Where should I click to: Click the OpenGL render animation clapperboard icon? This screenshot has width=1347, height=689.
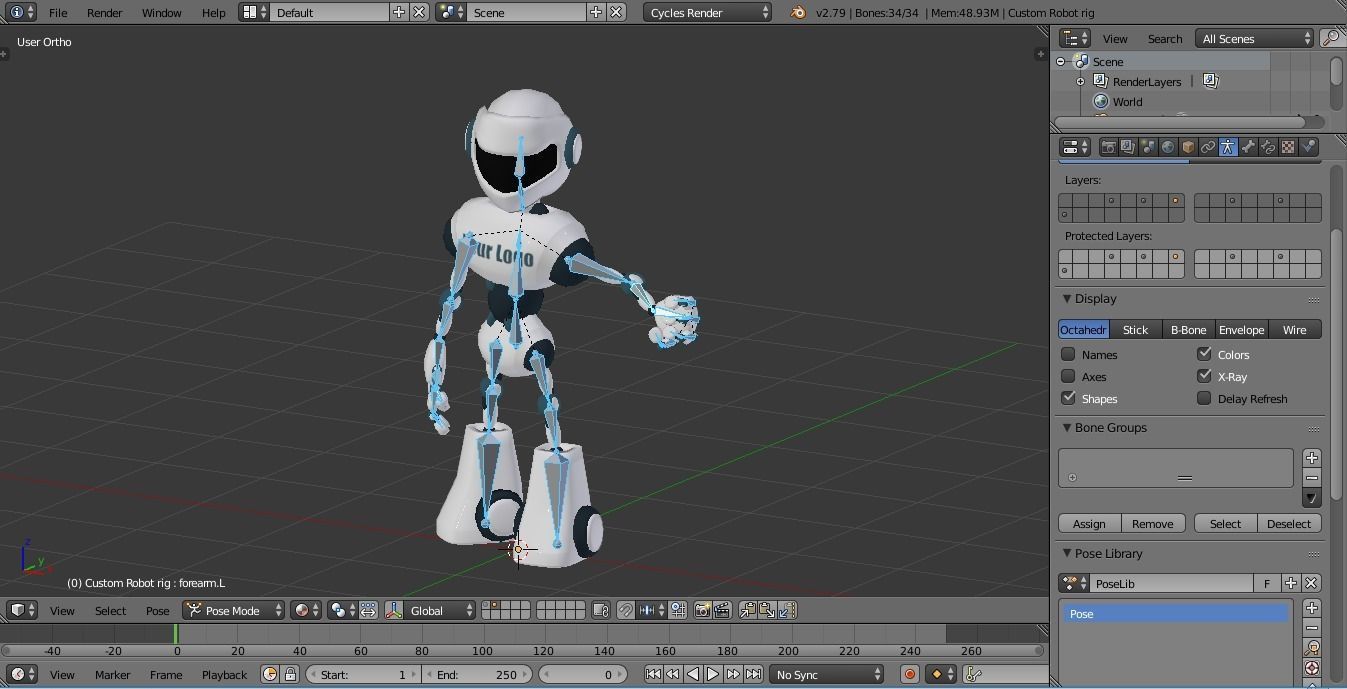(x=722, y=610)
